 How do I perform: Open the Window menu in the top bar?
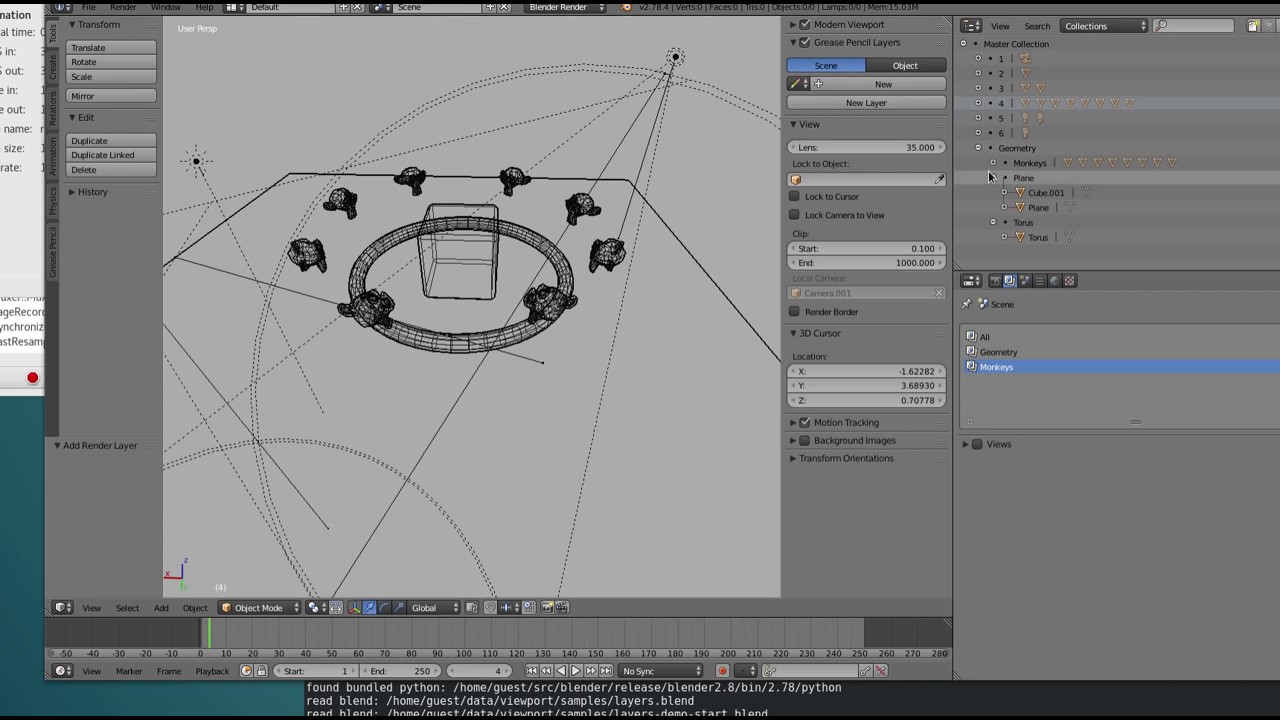click(x=165, y=7)
